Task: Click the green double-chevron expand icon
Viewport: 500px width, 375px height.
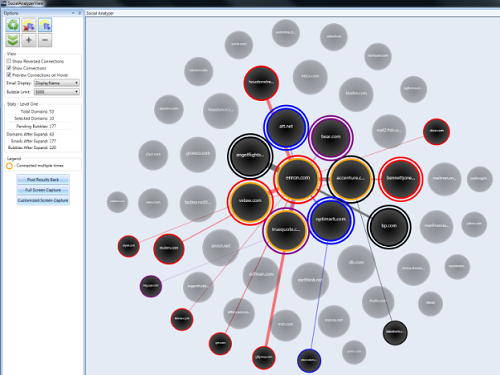Action: click(x=13, y=40)
